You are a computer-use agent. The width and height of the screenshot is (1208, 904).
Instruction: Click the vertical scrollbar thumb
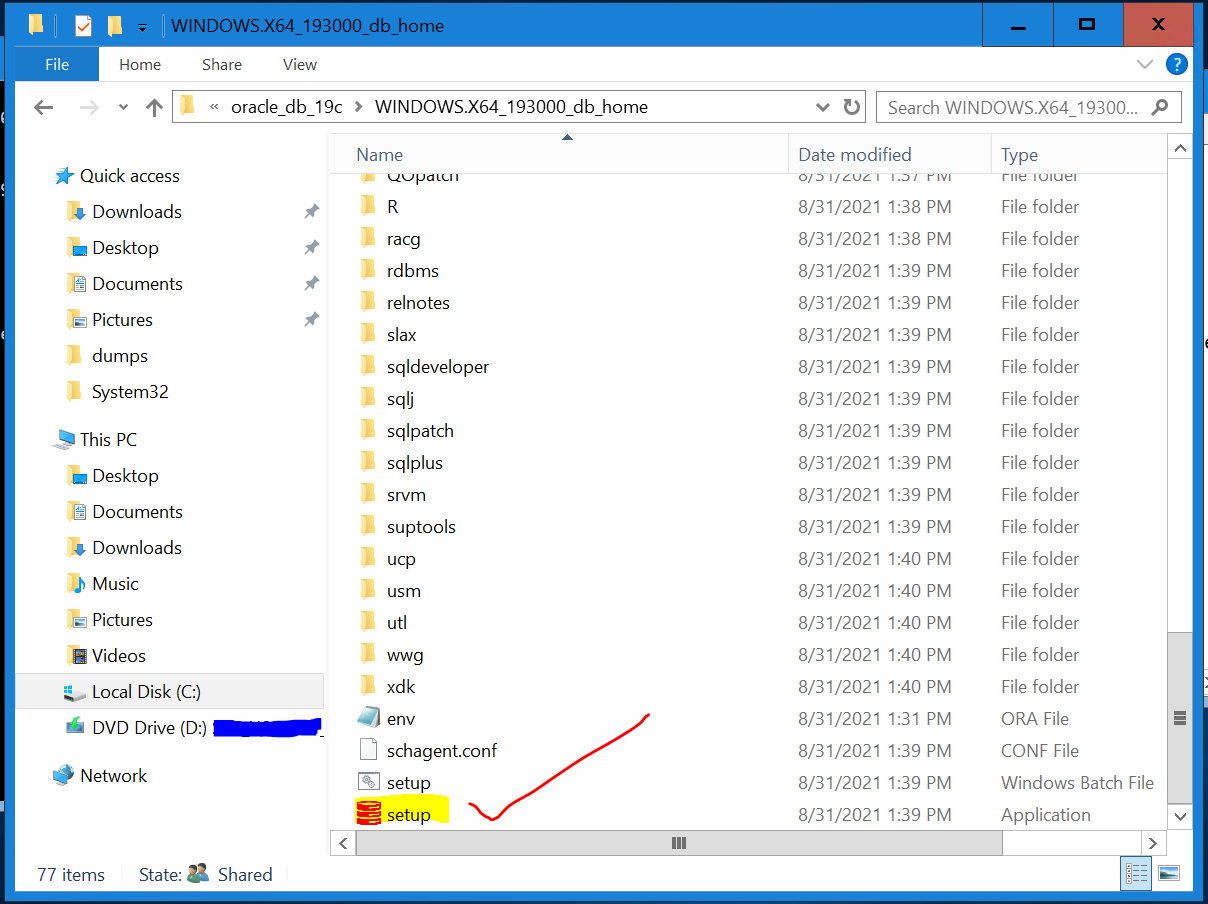[x=1180, y=717]
